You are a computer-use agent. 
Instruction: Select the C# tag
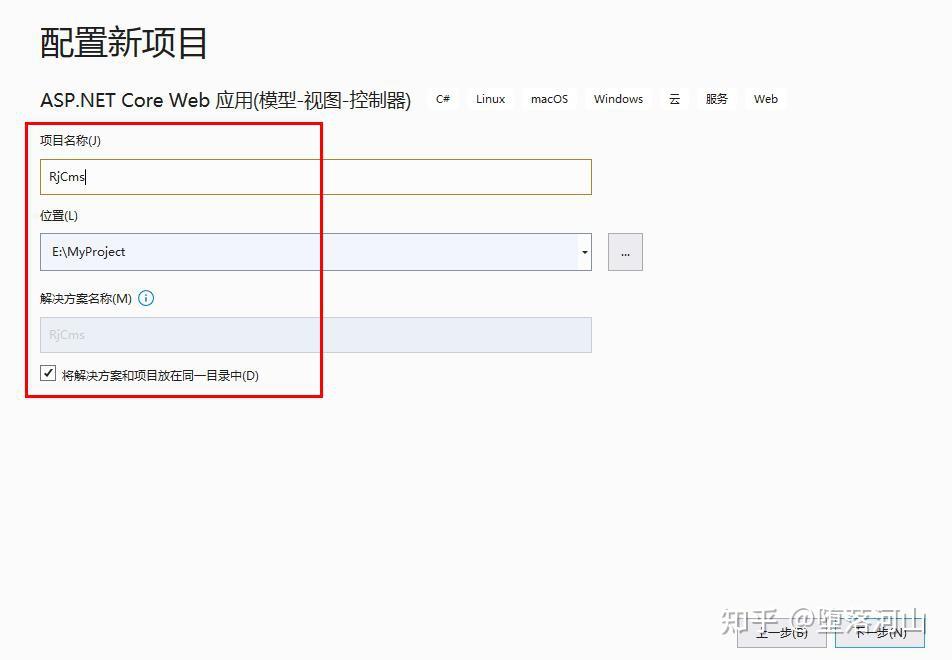click(x=442, y=99)
